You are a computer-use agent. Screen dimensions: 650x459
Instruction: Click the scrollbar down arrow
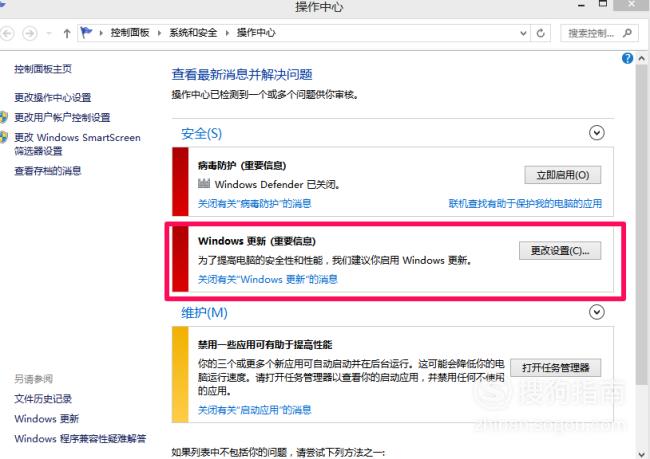coord(641,454)
